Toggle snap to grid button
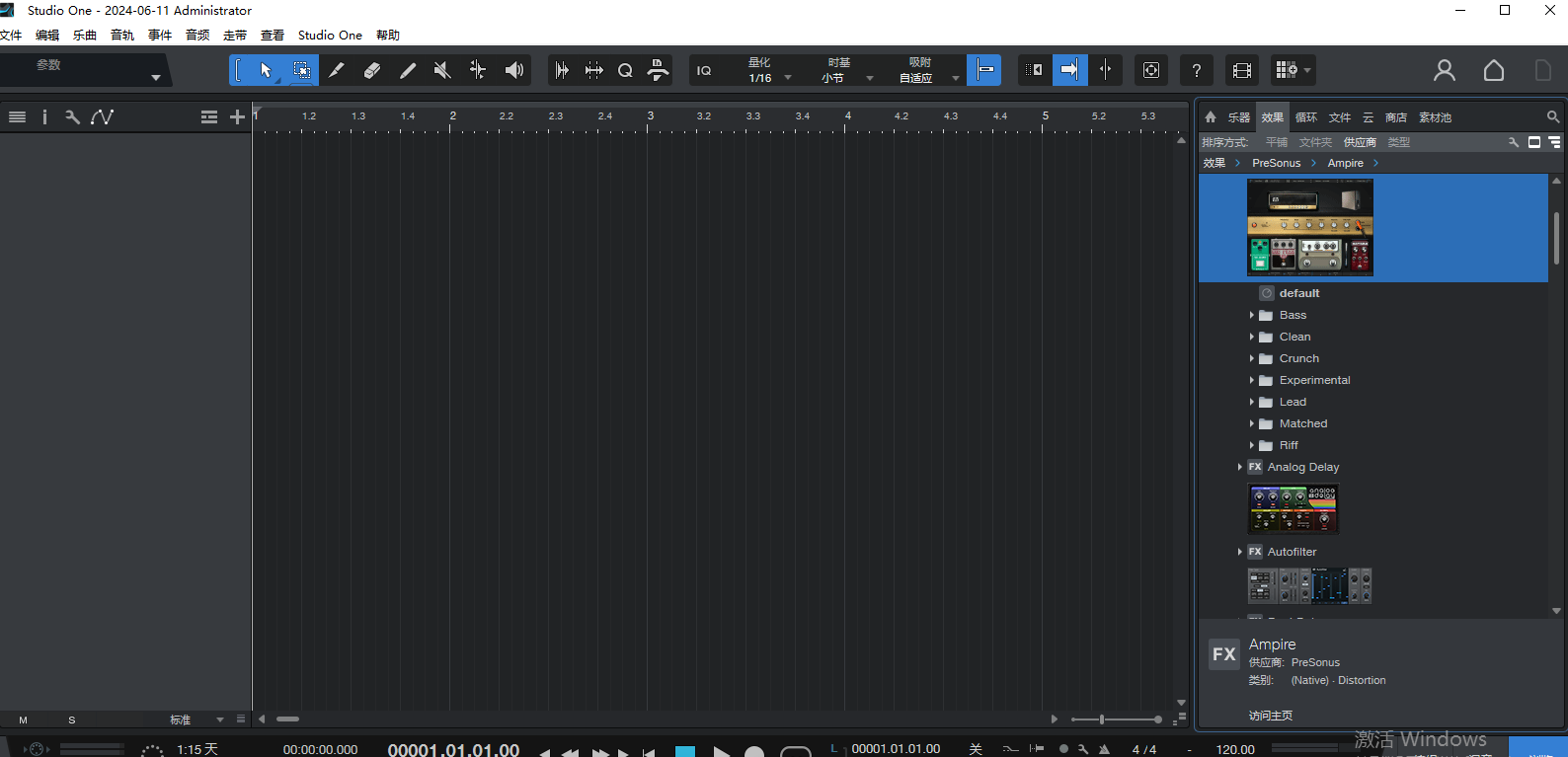Screen dimensions: 1568x757 (x=983, y=70)
